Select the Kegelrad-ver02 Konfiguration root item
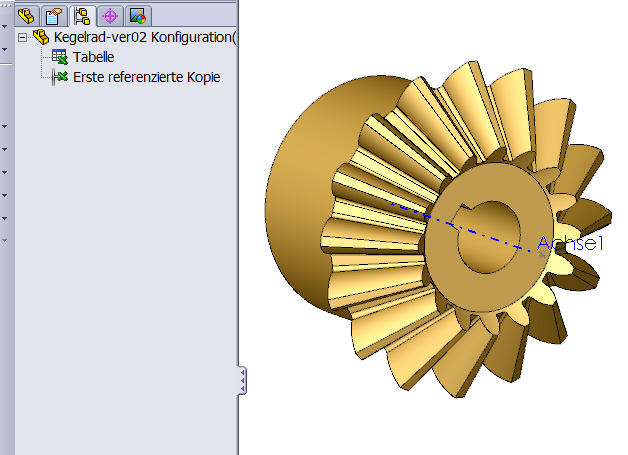Screen dimensions: 628x455 [x=145, y=37]
